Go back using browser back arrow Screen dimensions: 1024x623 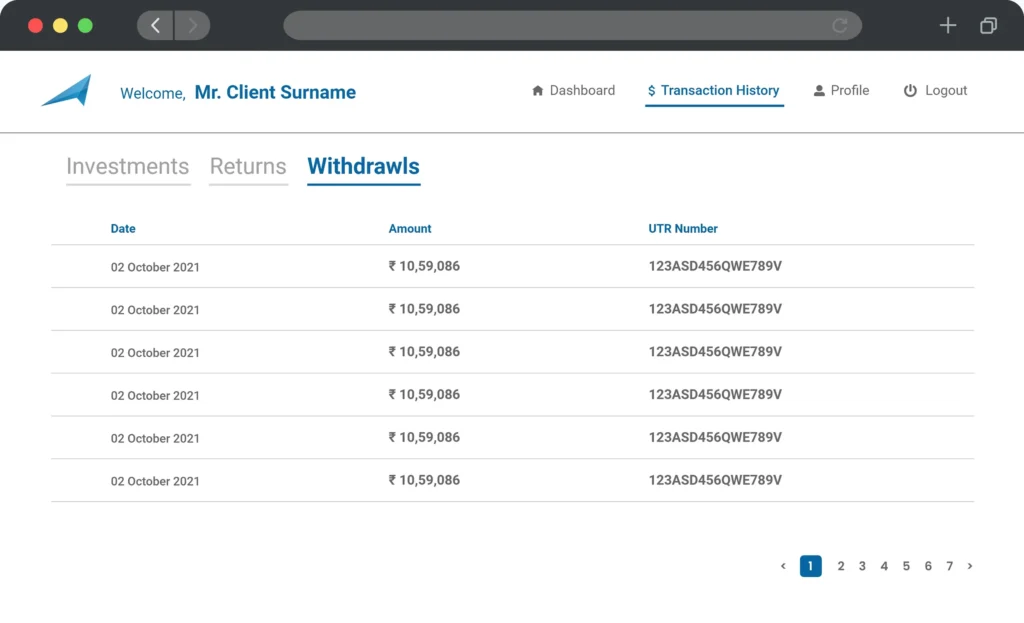pos(155,25)
